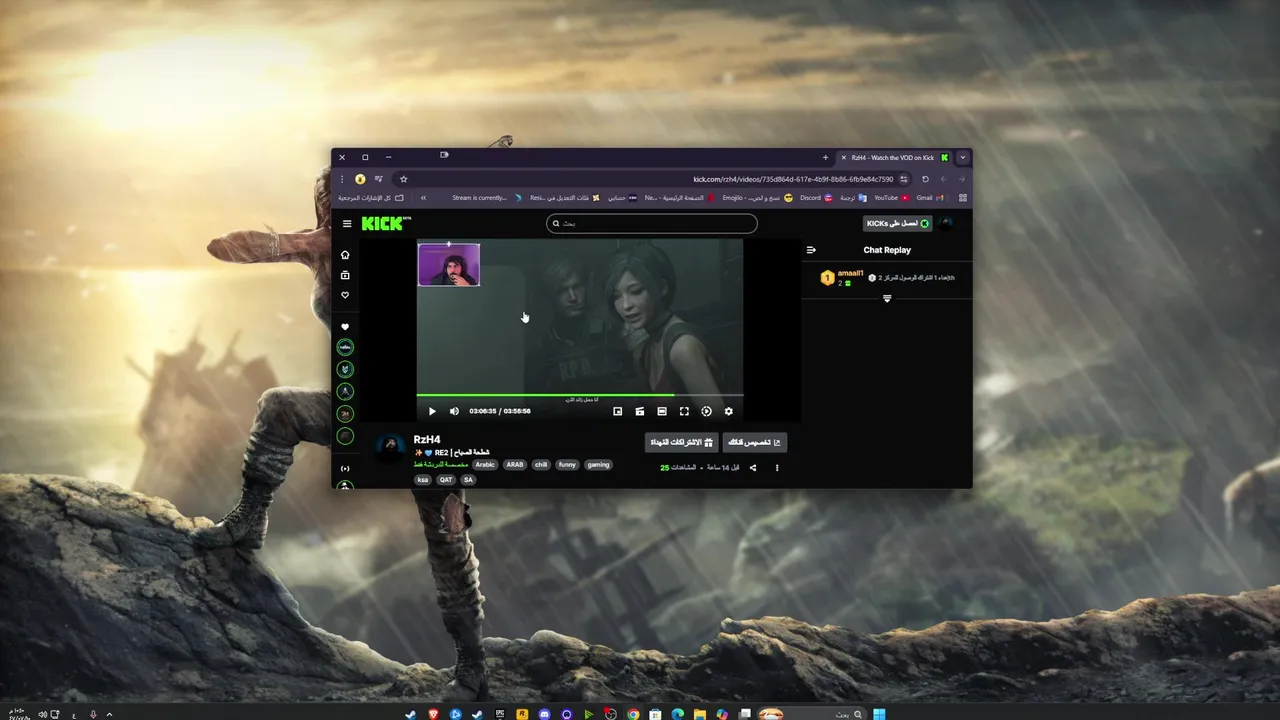Click the filled heart icon in sidebar
Screen dimensions: 1280x720
tap(345, 327)
